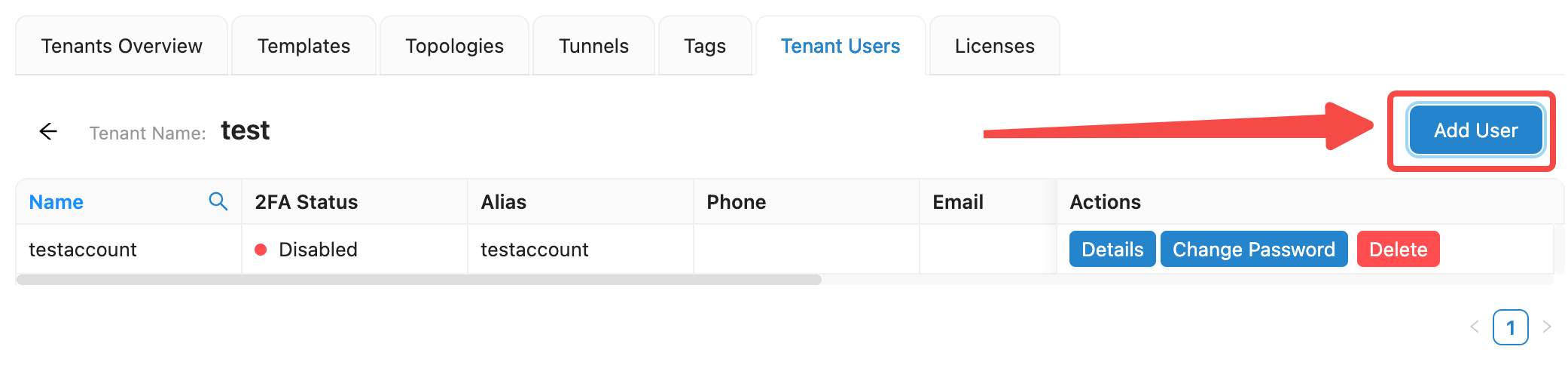Image resolution: width=1568 pixels, height=374 pixels.
Task: Go to previous page arrow
Action: coord(1474,326)
